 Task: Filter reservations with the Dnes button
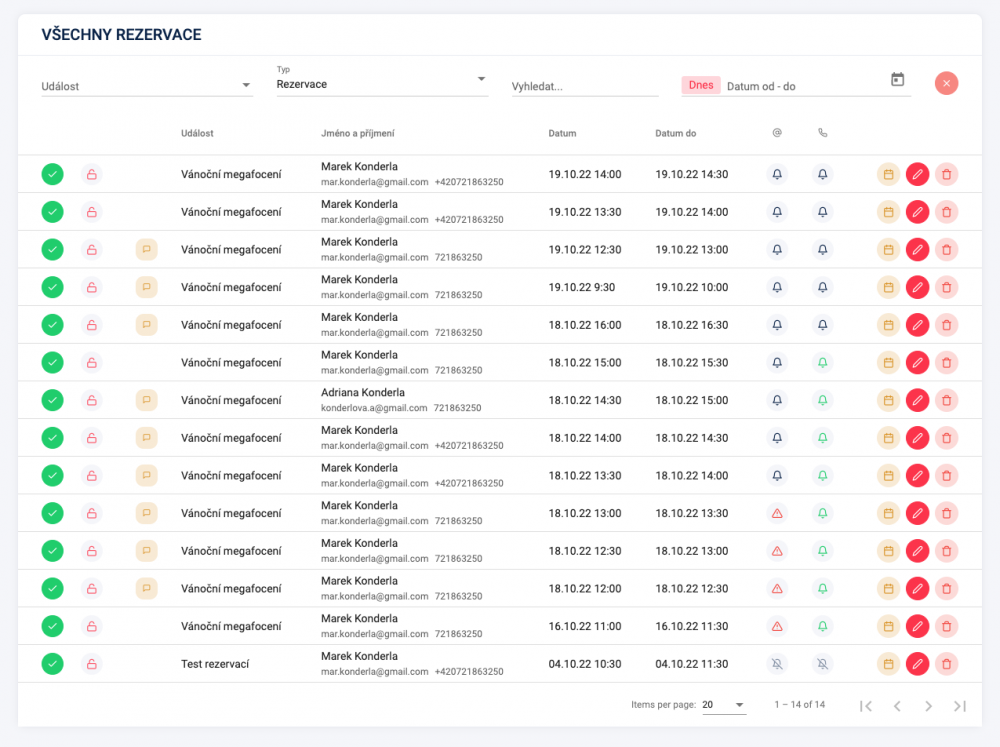pyautogui.click(x=701, y=85)
